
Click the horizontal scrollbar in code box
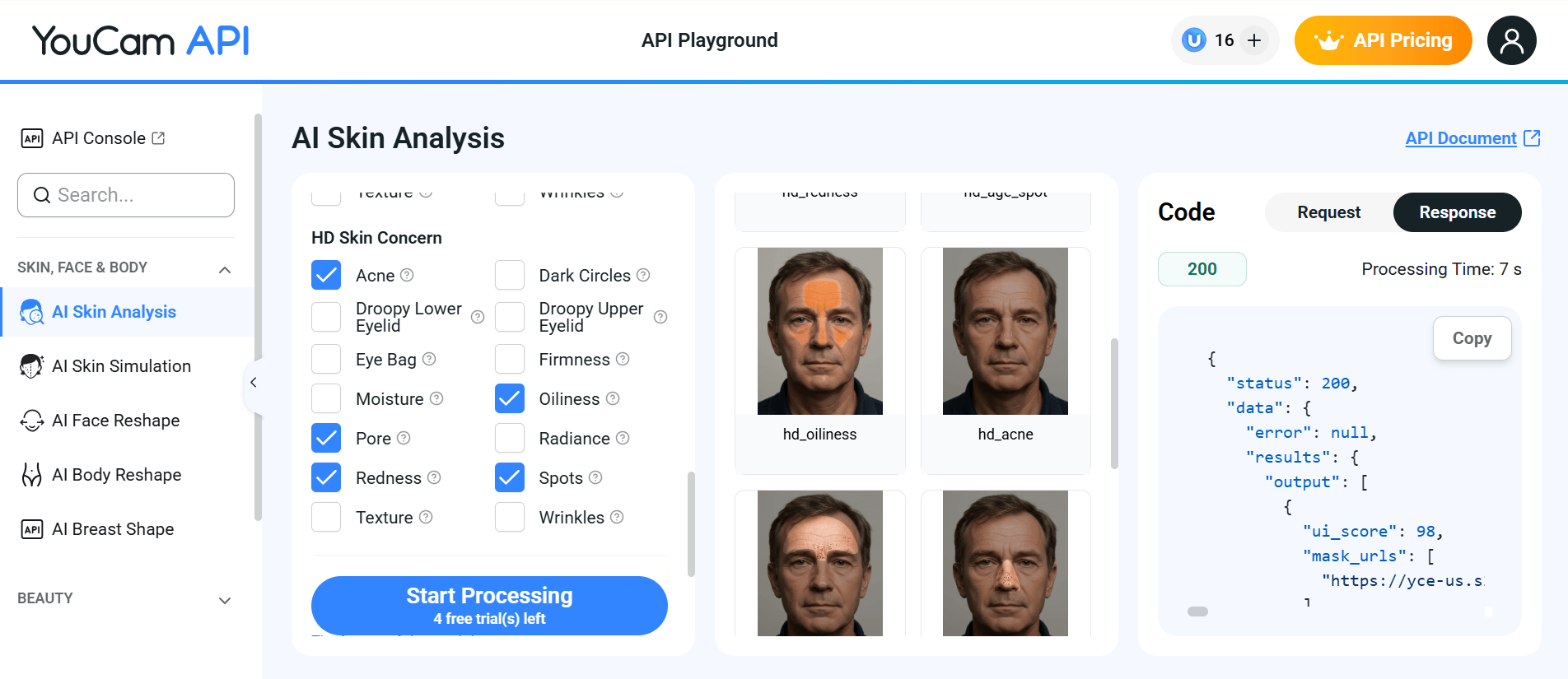click(x=1197, y=612)
